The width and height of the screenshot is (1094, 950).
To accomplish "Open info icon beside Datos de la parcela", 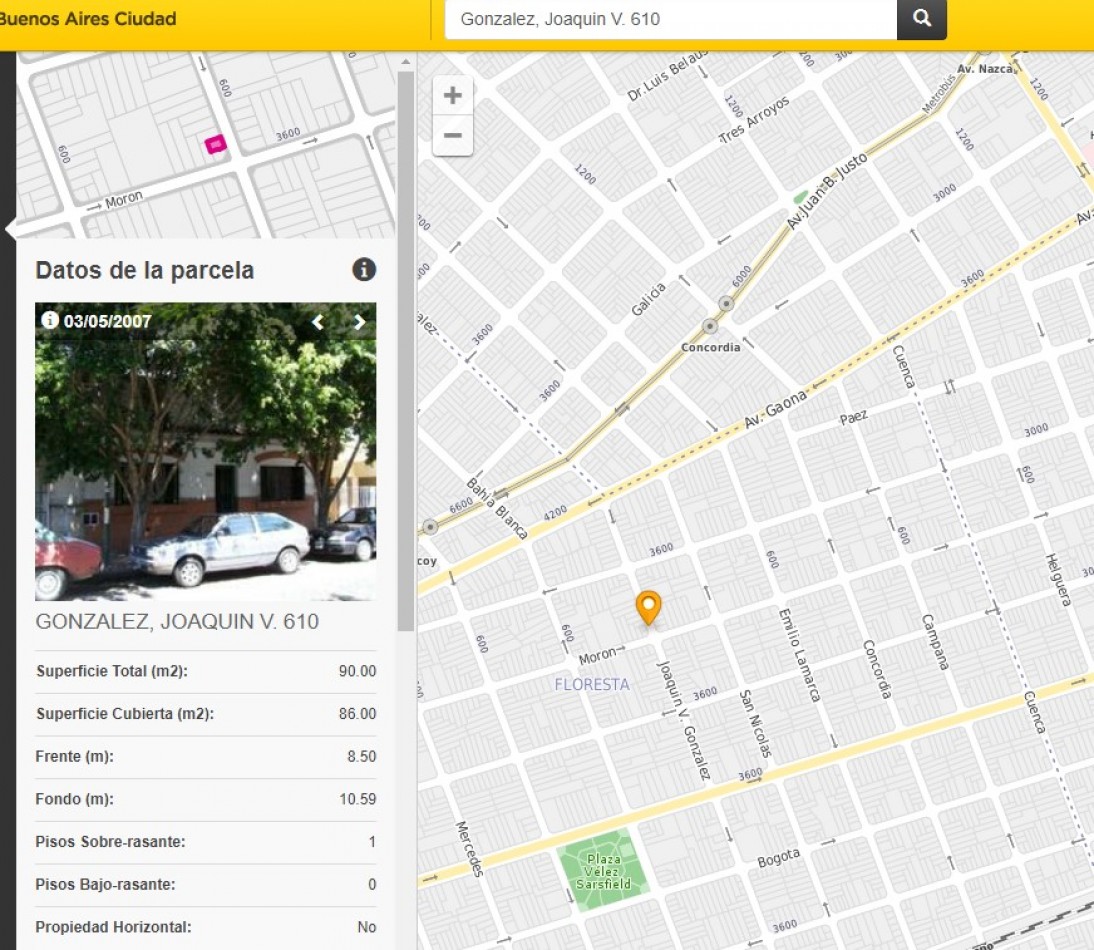I will point(364,269).
